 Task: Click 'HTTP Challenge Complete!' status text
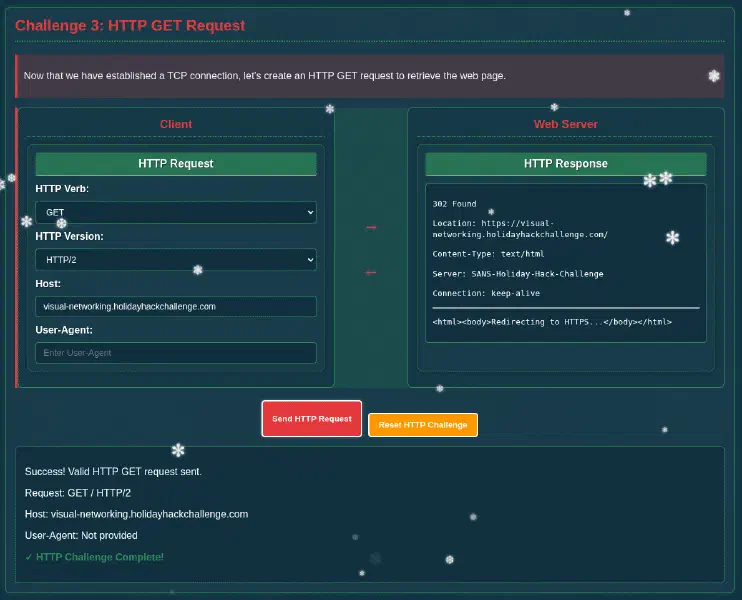pos(95,557)
